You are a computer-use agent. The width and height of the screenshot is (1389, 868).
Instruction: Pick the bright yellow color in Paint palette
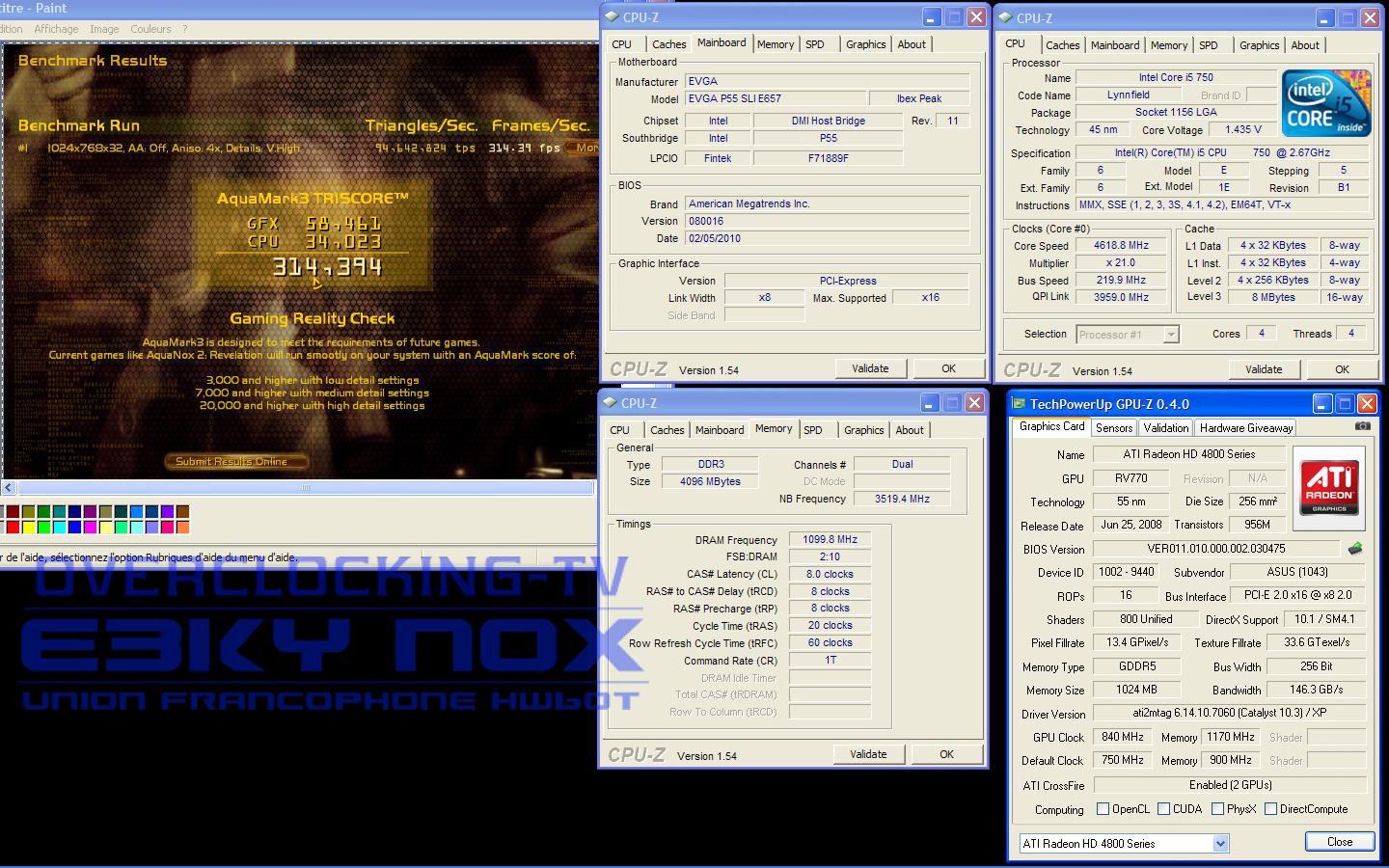point(29,527)
